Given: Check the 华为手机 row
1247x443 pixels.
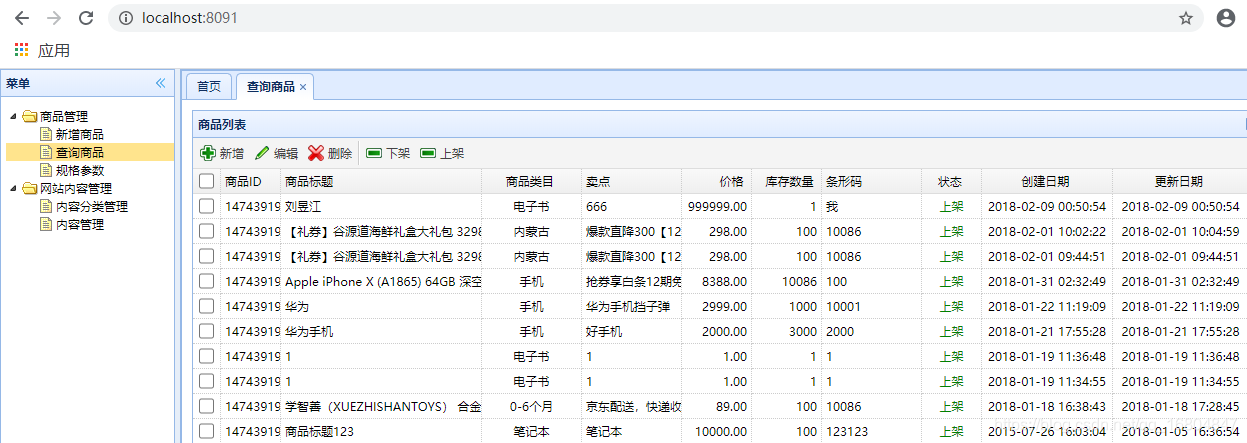Looking at the screenshot, I should click(x=206, y=331).
